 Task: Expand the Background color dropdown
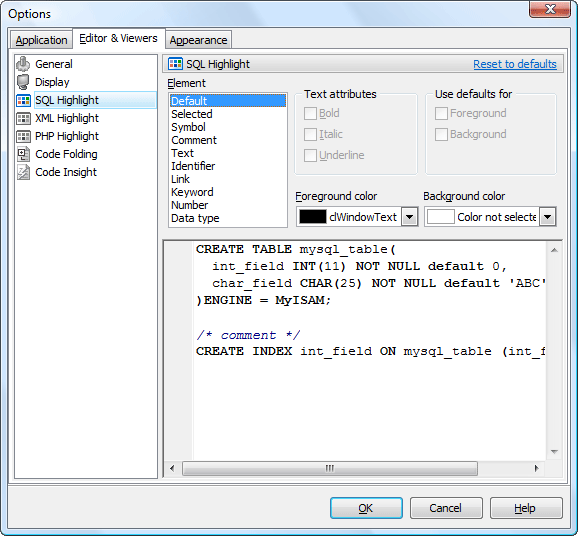coord(547,217)
